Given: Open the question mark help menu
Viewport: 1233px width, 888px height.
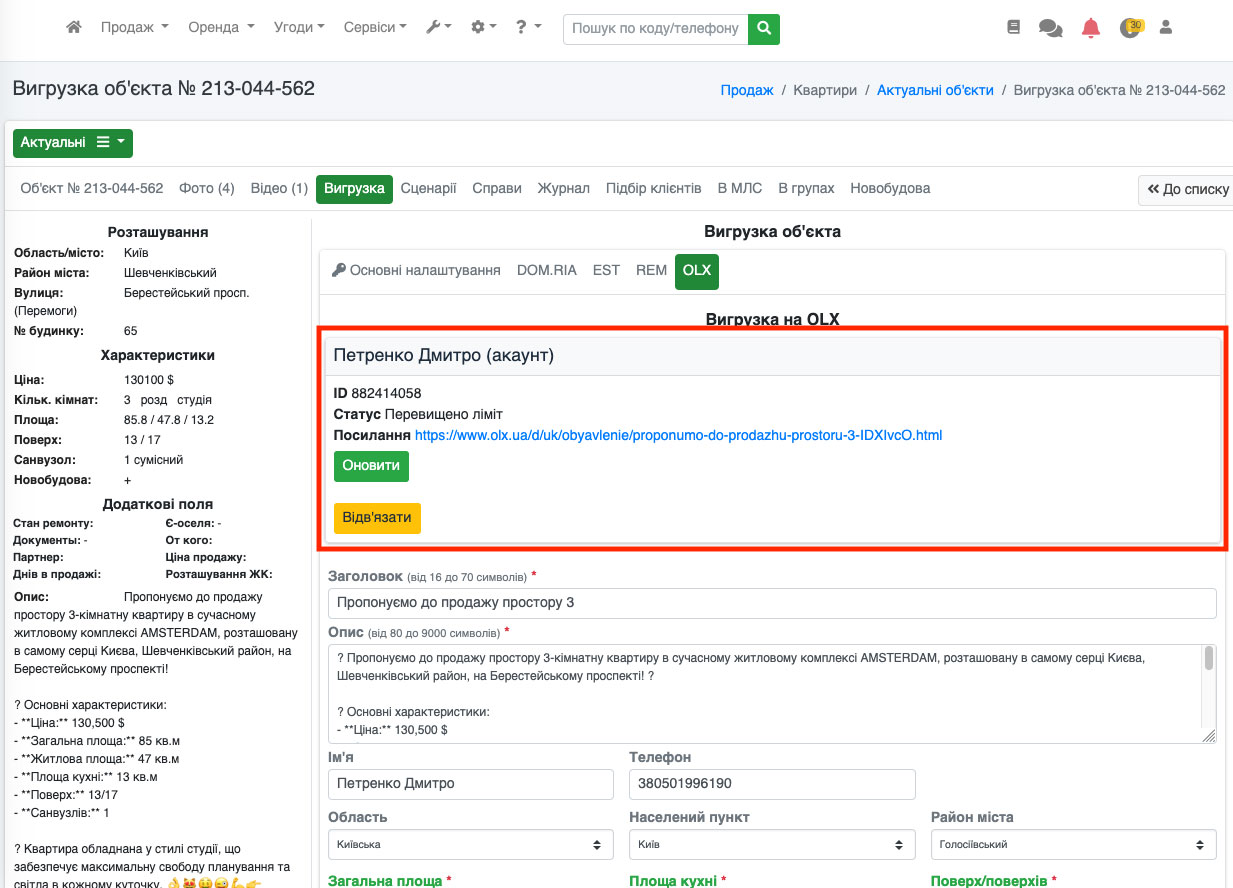Looking at the screenshot, I should [x=528, y=28].
